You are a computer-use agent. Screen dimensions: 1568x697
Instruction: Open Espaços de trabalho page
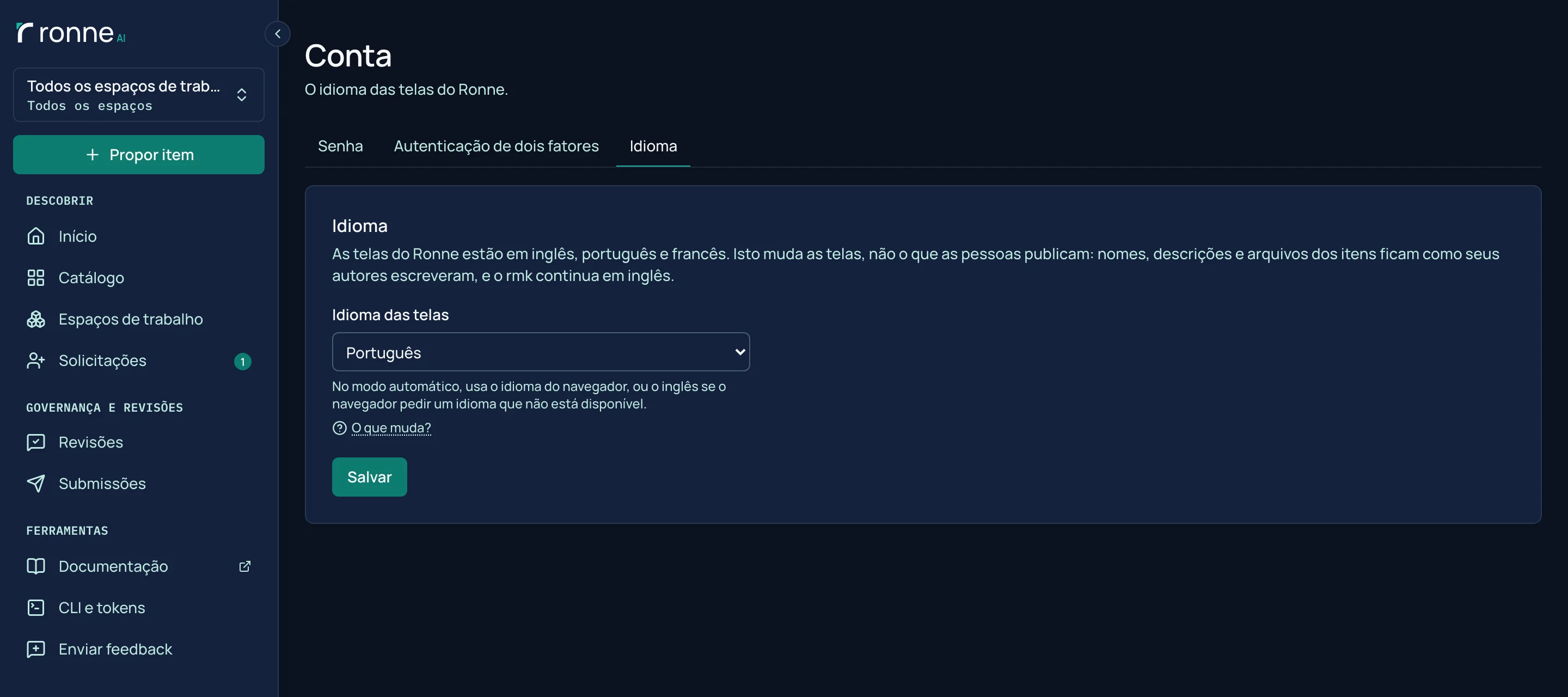point(139,319)
